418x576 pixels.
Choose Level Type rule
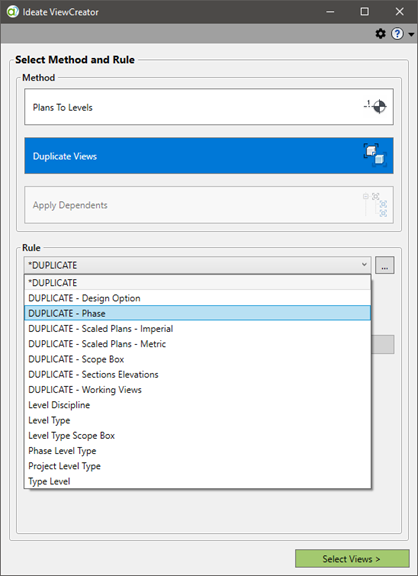[198, 420]
